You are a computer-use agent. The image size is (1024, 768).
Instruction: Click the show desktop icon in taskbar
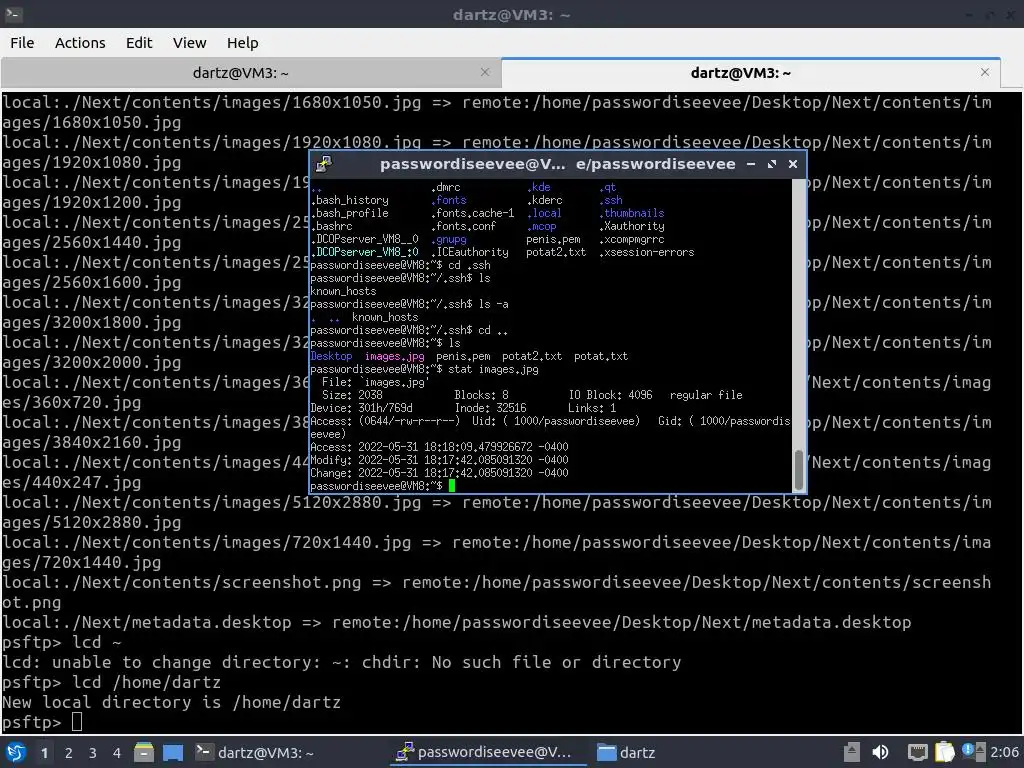172,752
